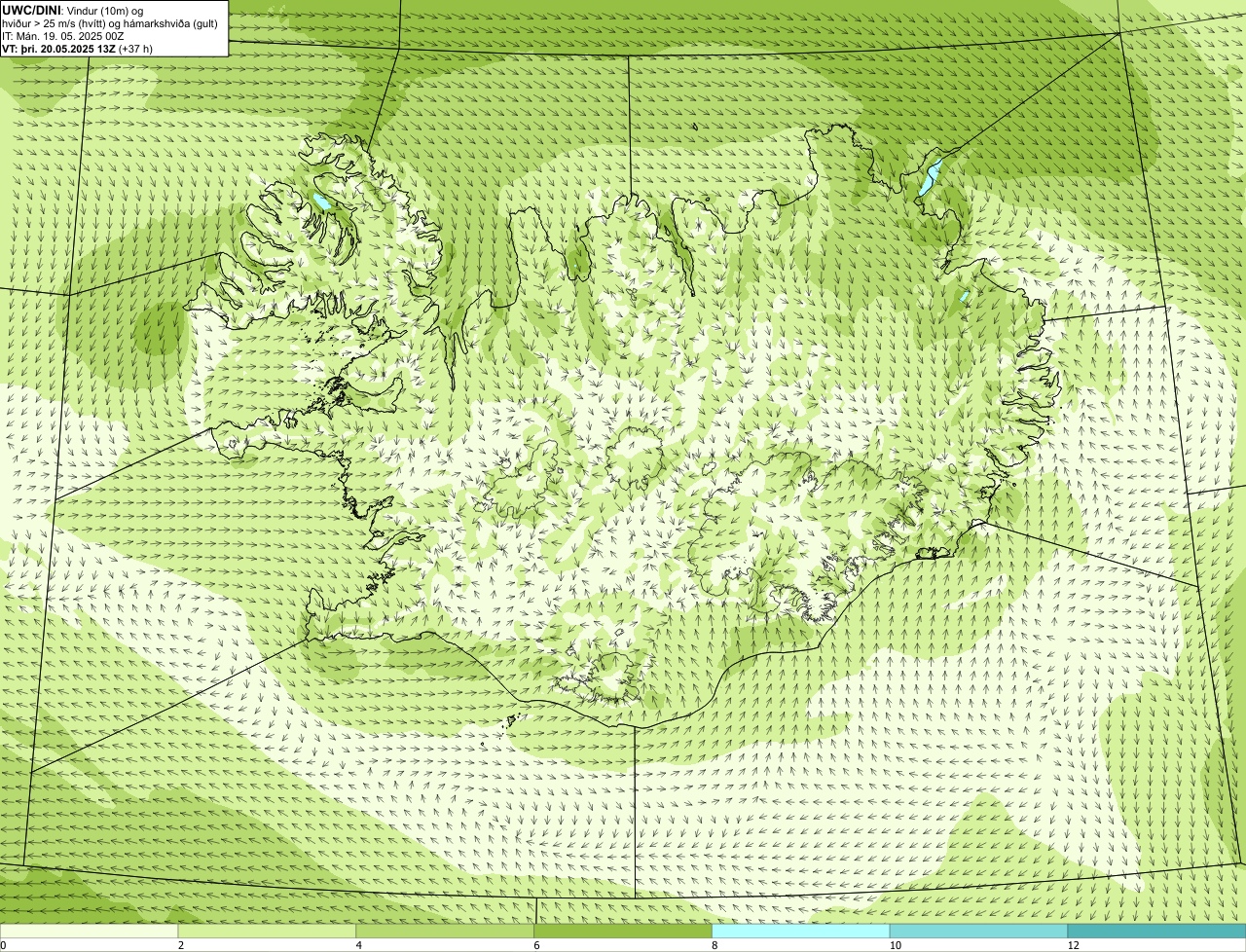The image size is (1246, 952).
Task: Select the 2–4 light green colorbar segment
Action: [x=267, y=932]
